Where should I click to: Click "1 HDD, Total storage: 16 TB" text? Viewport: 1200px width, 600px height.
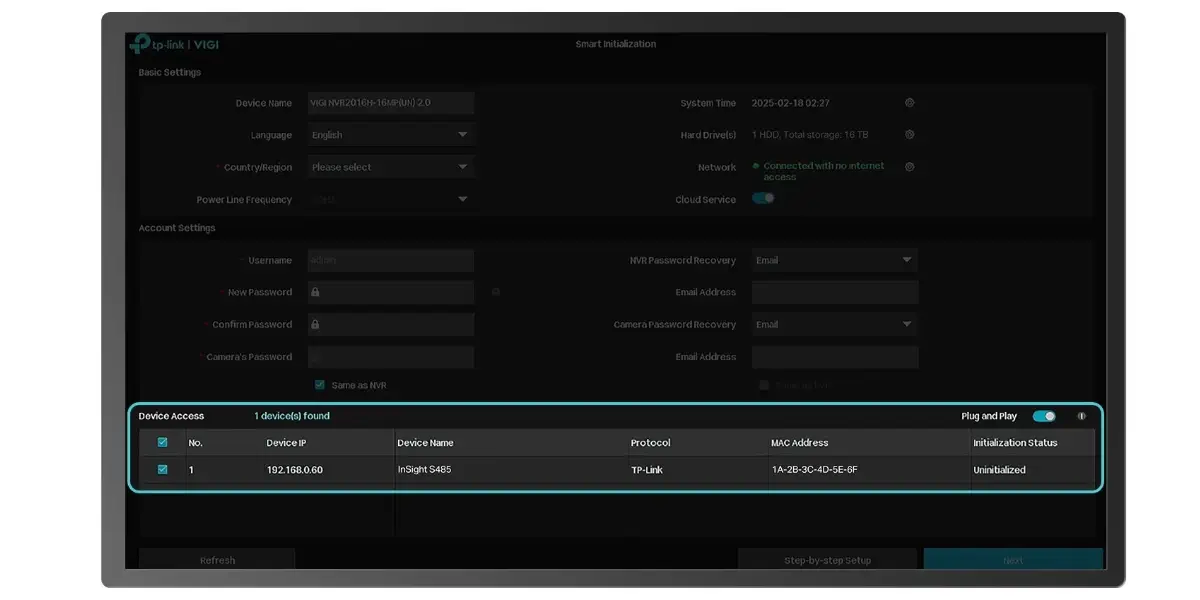coord(810,135)
